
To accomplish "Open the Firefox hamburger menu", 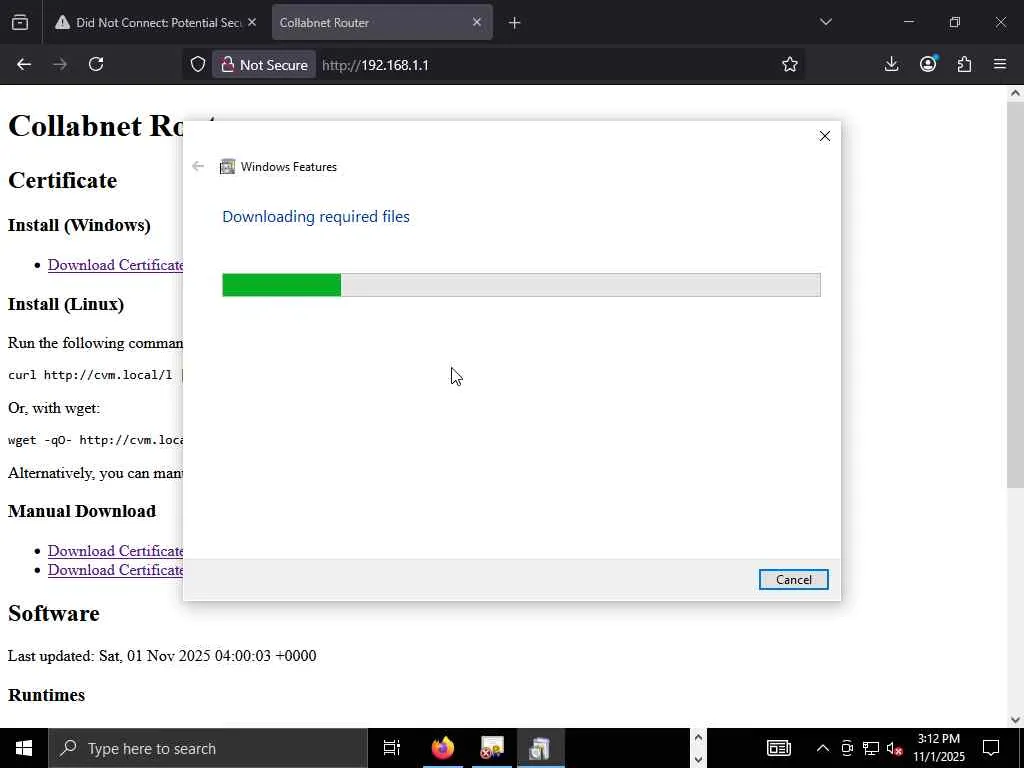I will 1000,64.
